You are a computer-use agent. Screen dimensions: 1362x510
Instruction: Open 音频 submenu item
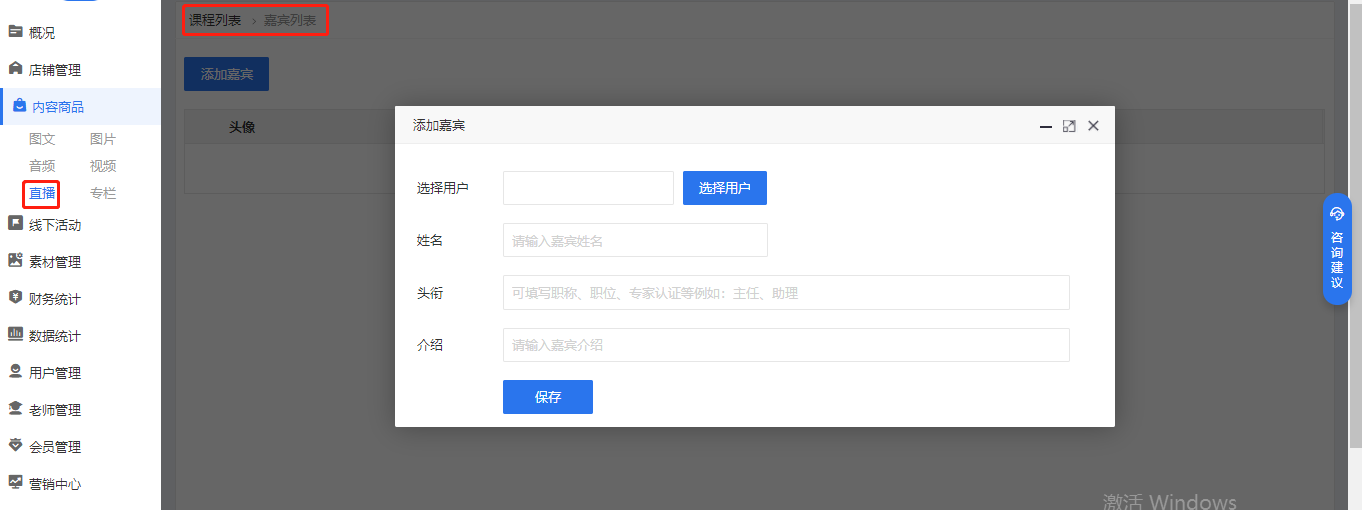[42, 166]
